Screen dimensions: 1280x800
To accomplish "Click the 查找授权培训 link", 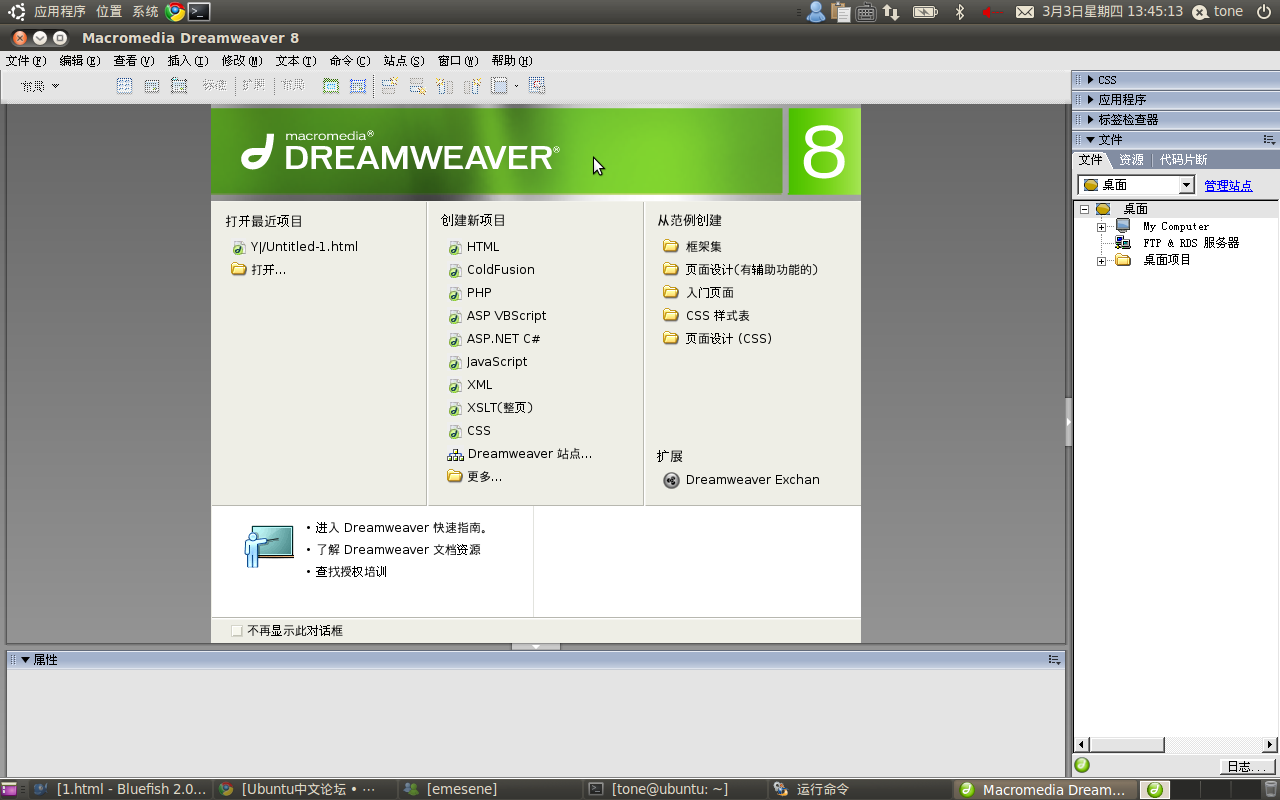I will pos(351,572).
